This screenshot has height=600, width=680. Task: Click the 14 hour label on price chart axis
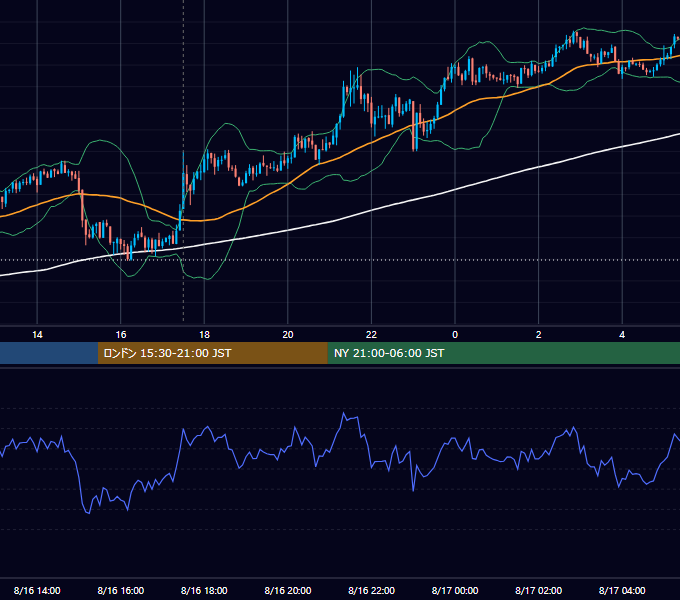tap(37, 335)
